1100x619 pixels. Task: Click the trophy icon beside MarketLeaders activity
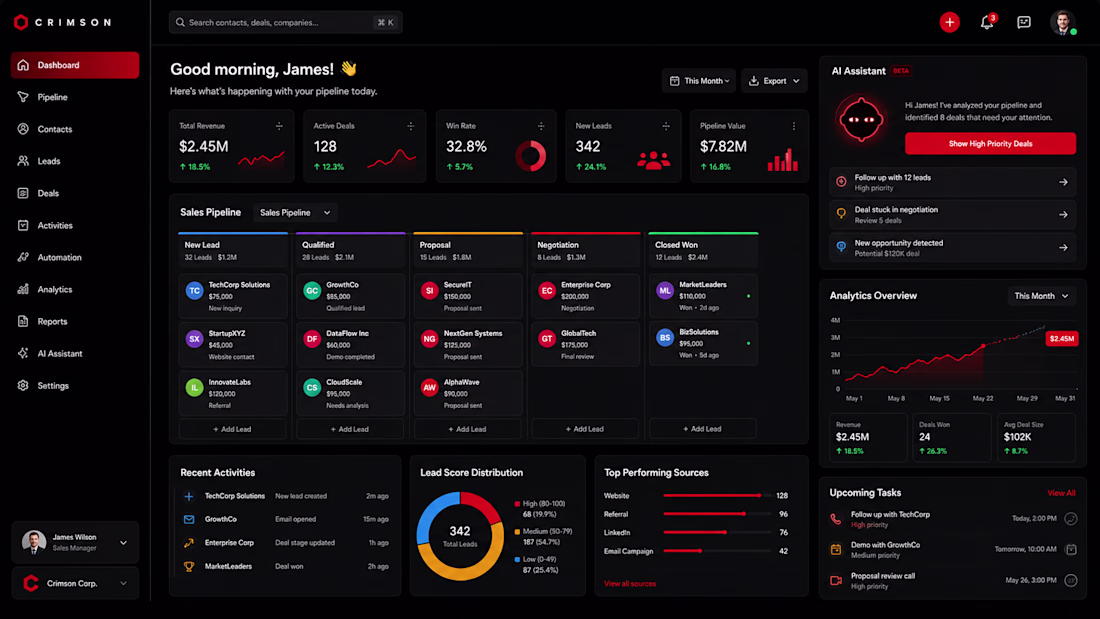[x=189, y=566]
